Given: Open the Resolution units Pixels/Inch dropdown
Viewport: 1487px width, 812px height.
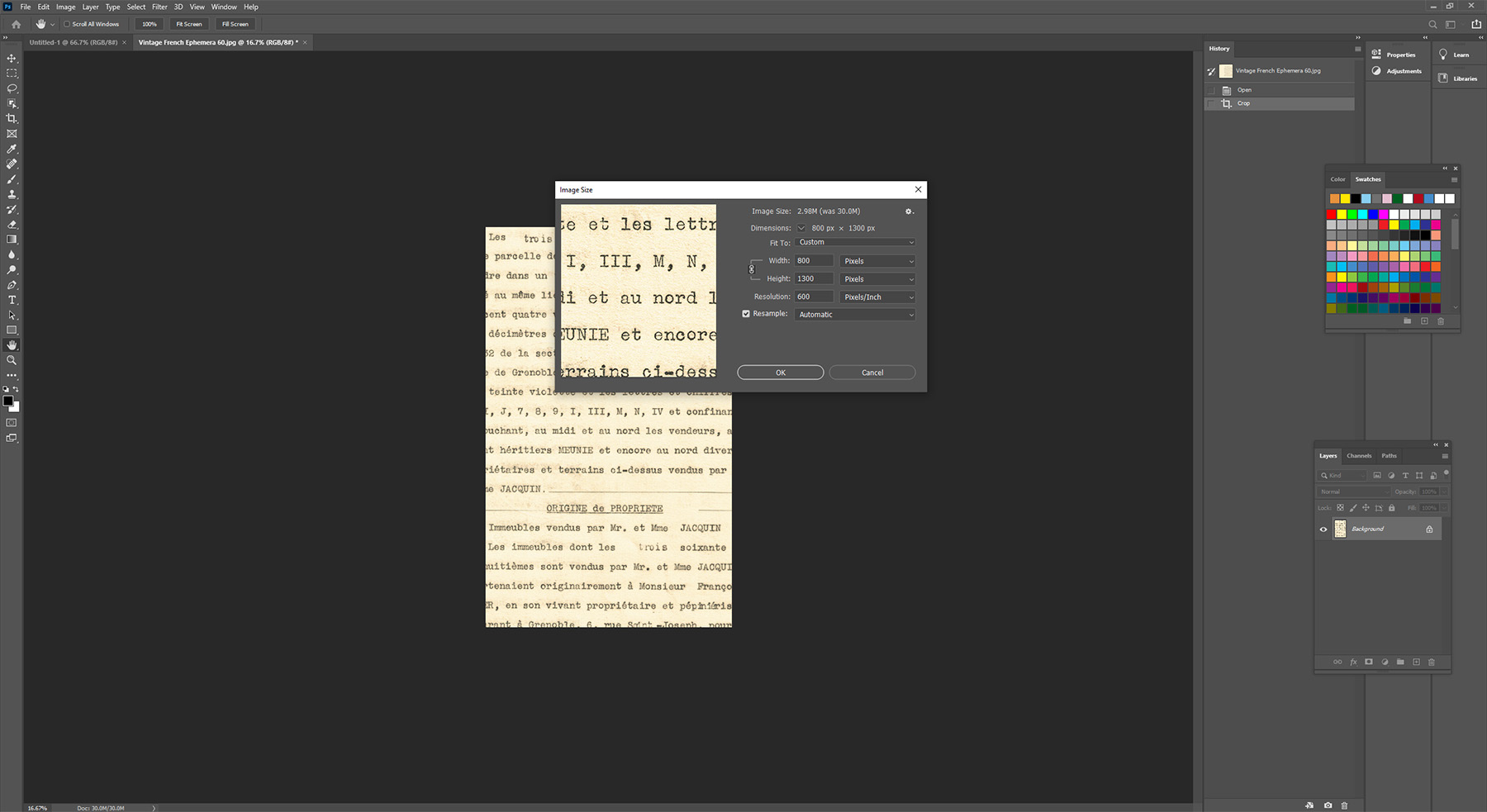Looking at the screenshot, I should pos(877,297).
